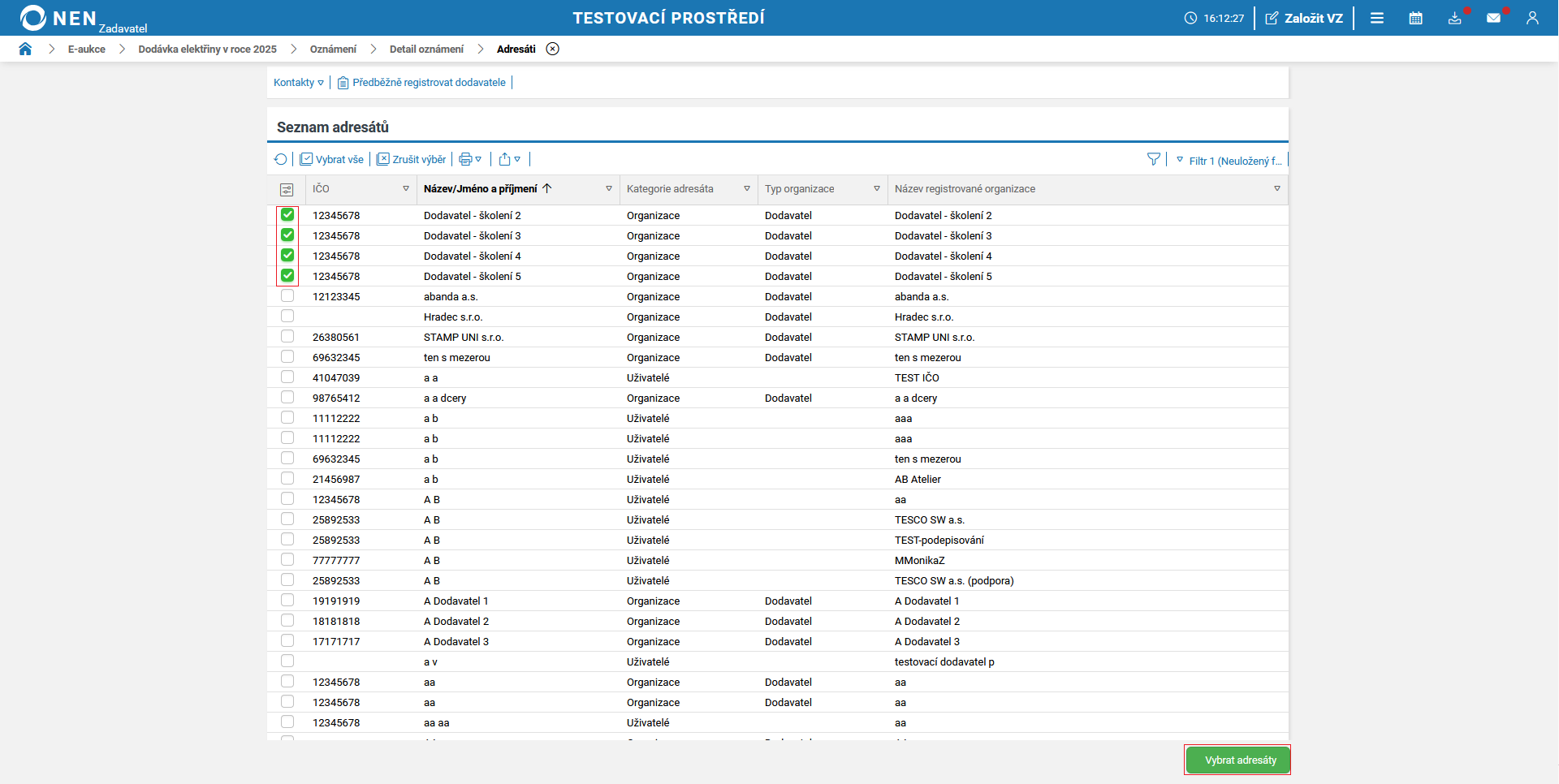This screenshot has width=1559, height=784.
Task: Open the Kategorie adresáta column filter arrow
Action: [747, 189]
